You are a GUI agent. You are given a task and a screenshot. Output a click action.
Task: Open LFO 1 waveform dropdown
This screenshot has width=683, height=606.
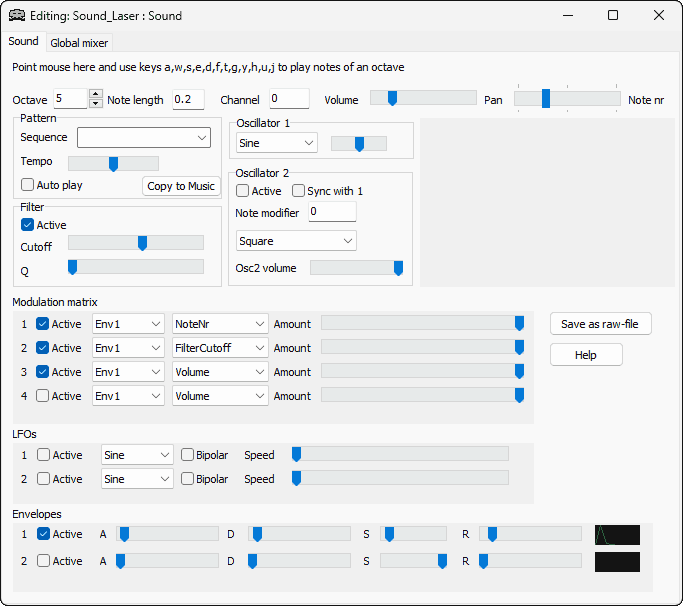pos(137,455)
